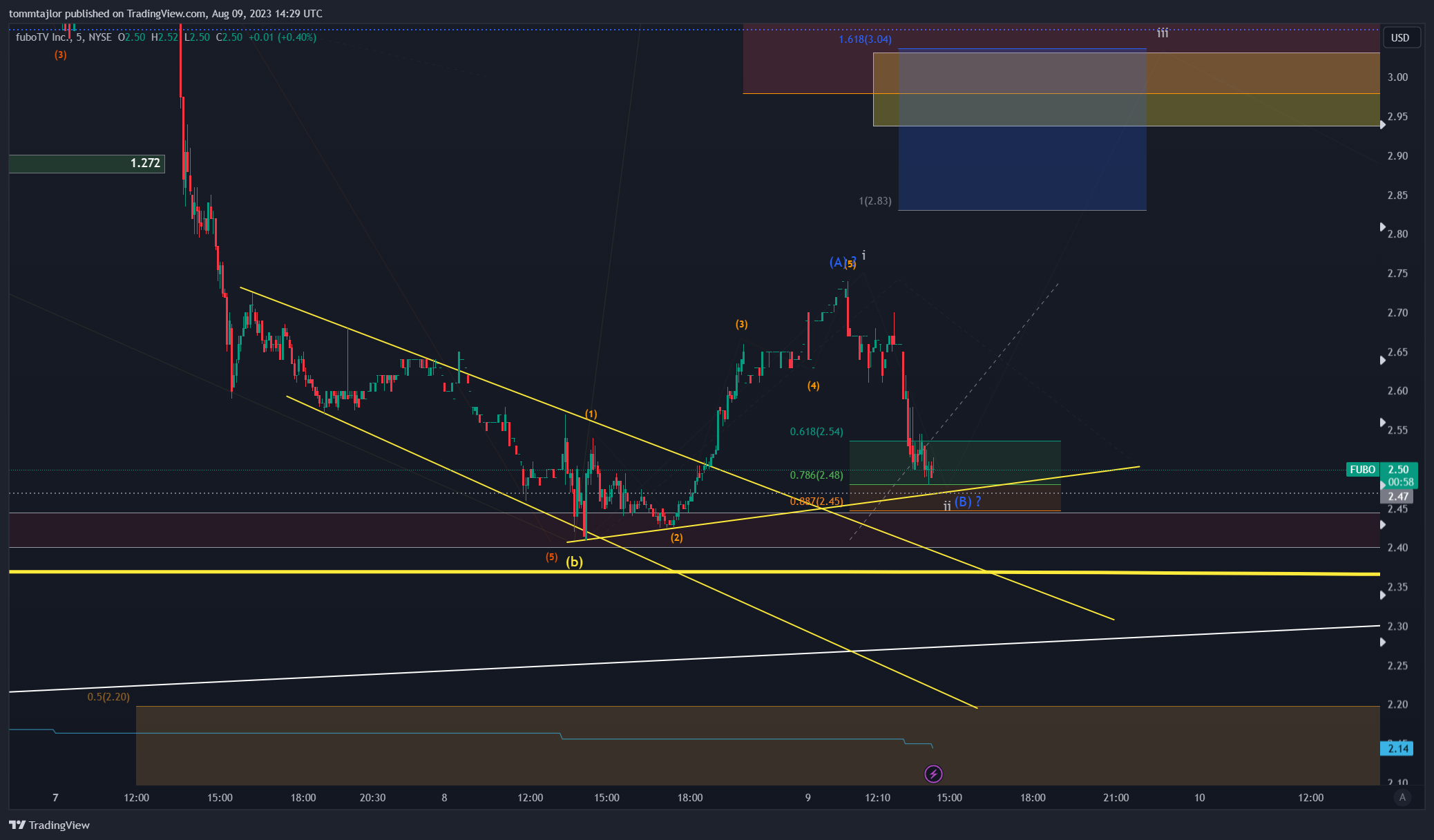Click the thick yellow horizontal line

click(x=694, y=573)
